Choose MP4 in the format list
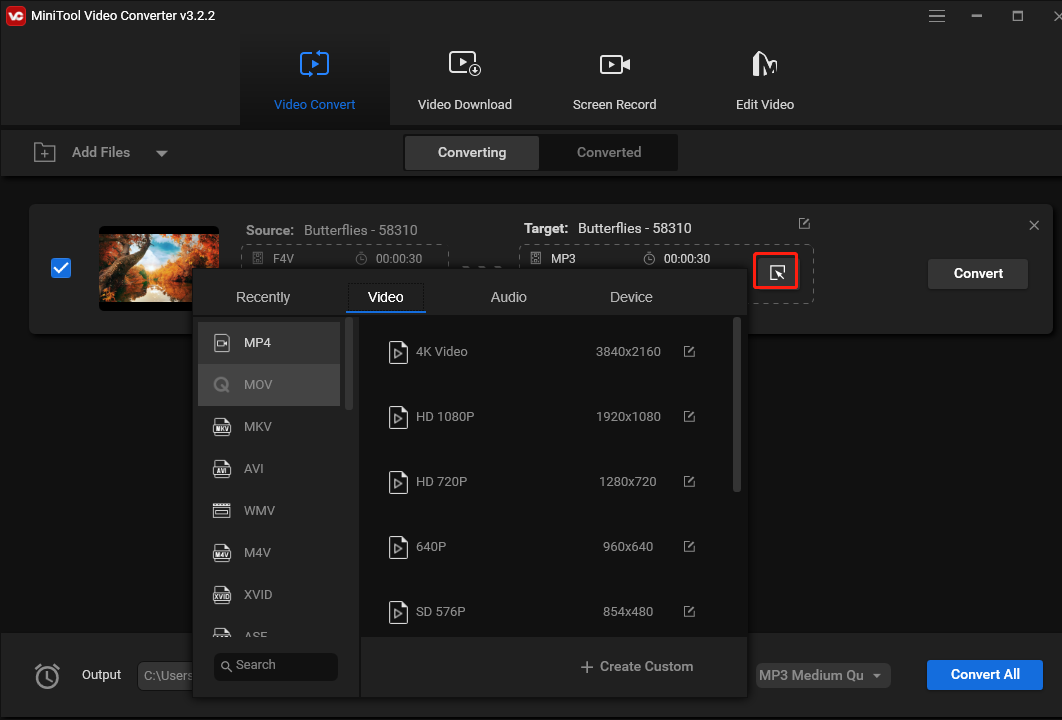The width and height of the screenshot is (1062, 720). [269, 343]
